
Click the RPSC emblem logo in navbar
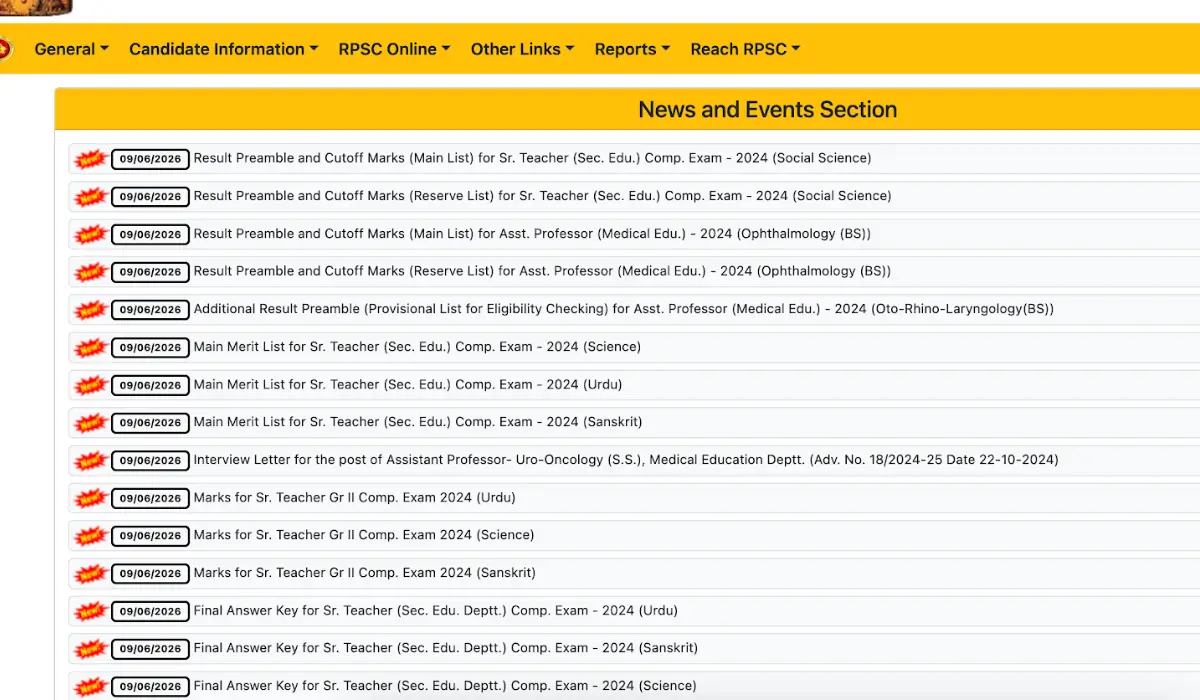click(x=5, y=48)
